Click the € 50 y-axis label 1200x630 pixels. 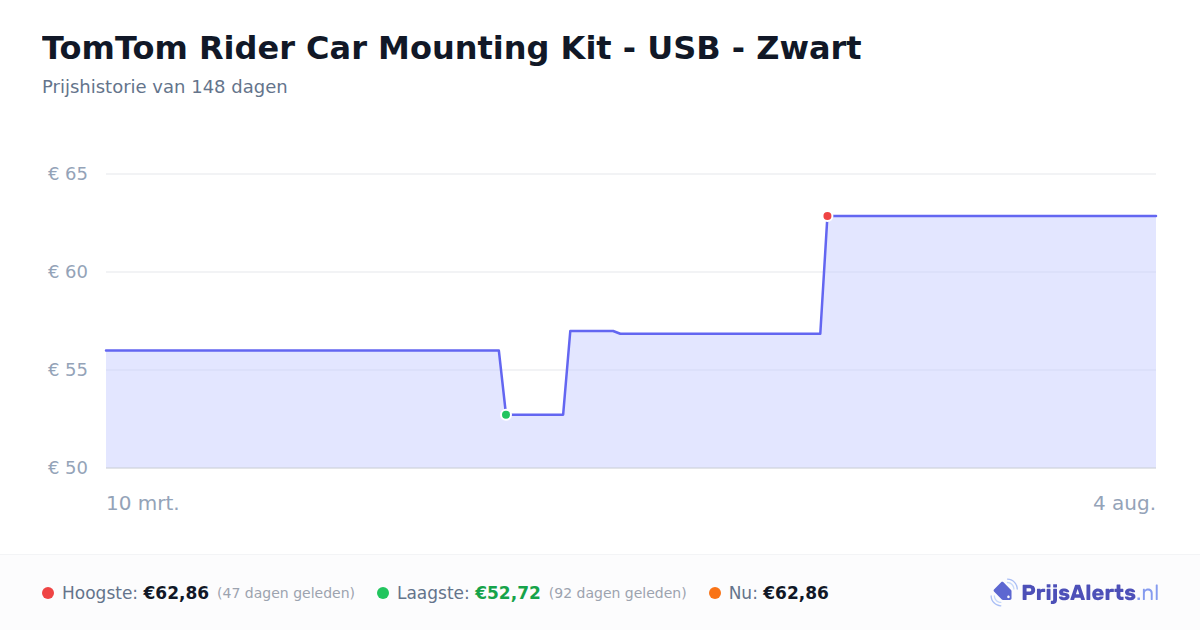tap(68, 468)
